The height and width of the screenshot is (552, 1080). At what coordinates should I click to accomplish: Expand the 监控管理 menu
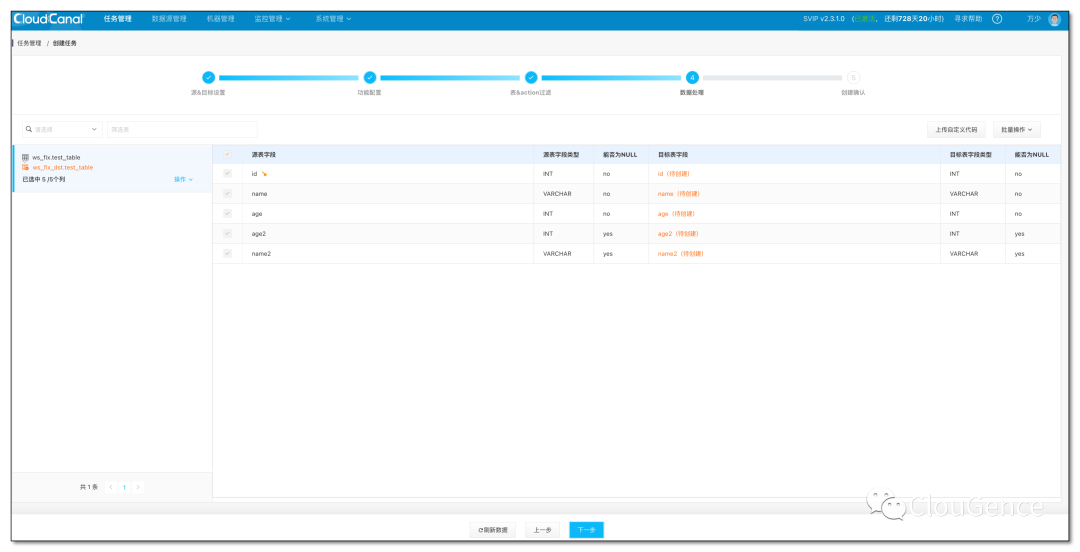272,19
